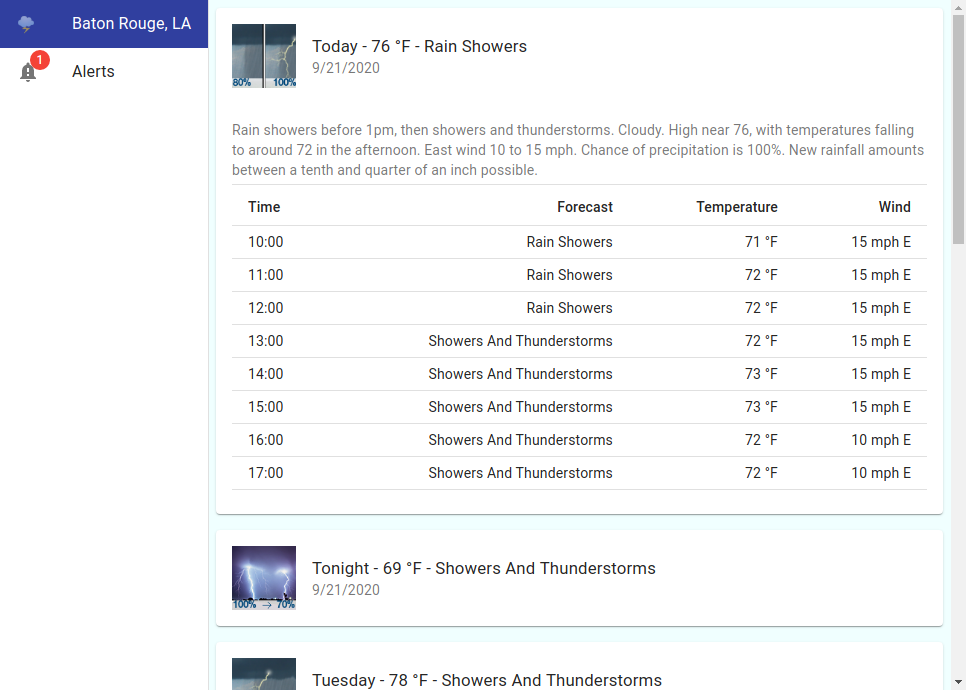Click the Today detailed forecast description paragraph
Screen dimensions: 966x690
[x=578, y=150]
